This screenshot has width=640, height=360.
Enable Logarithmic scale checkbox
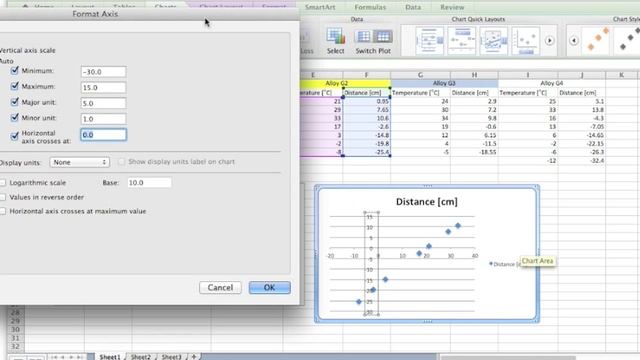(x=3, y=183)
